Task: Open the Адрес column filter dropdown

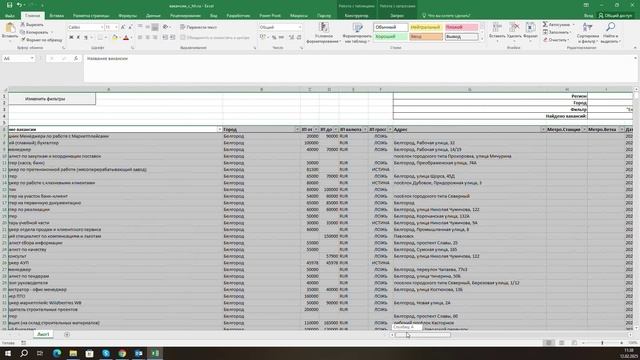Action: click(x=543, y=129)
